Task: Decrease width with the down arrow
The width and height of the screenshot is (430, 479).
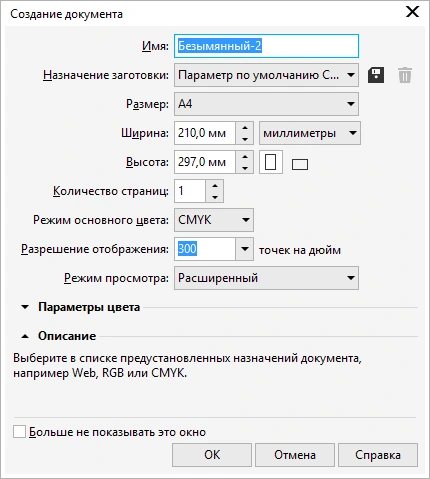Action: [245, 139]
